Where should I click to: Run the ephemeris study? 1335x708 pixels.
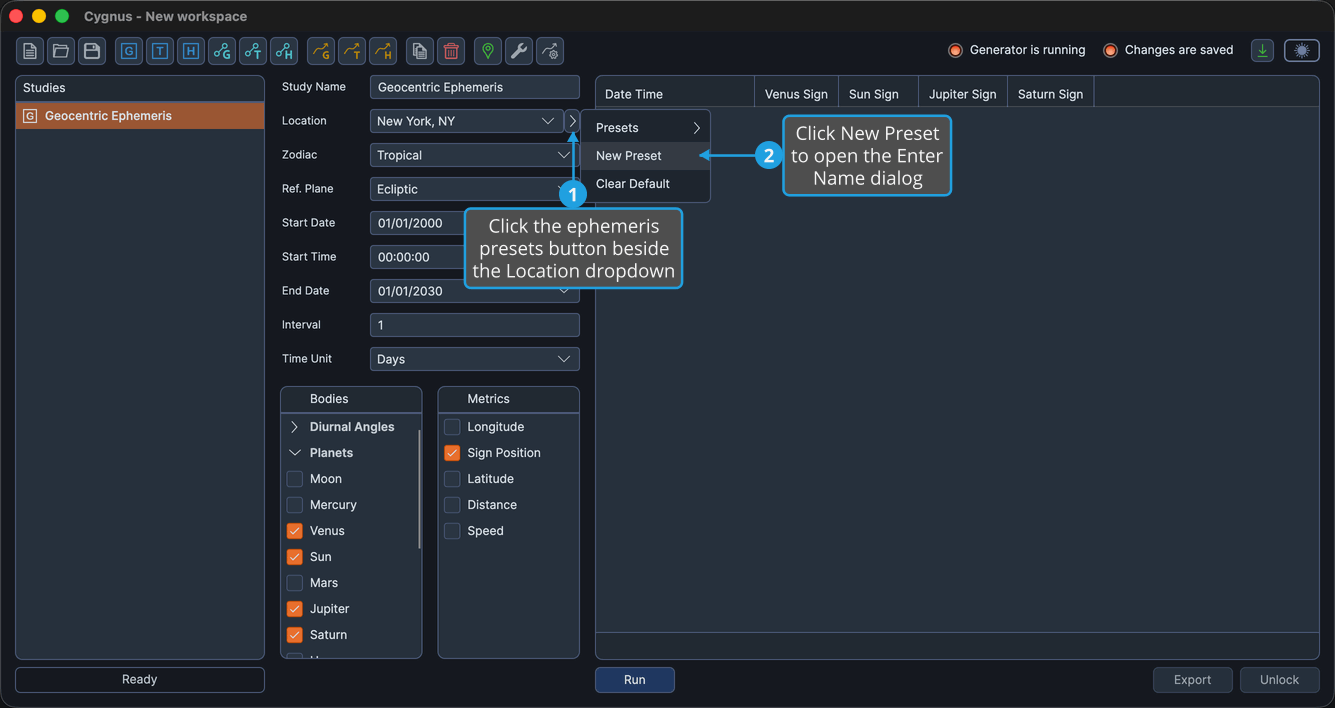pos(635,680)
